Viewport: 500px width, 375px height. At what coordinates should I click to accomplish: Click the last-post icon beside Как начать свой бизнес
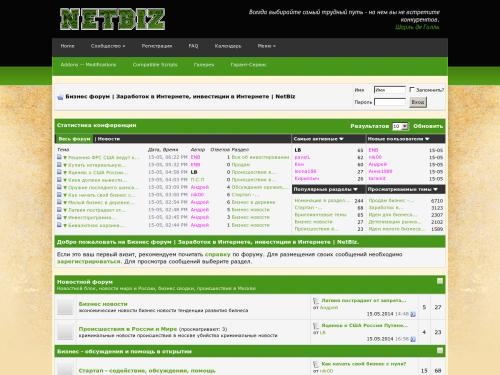pos(316,364)
